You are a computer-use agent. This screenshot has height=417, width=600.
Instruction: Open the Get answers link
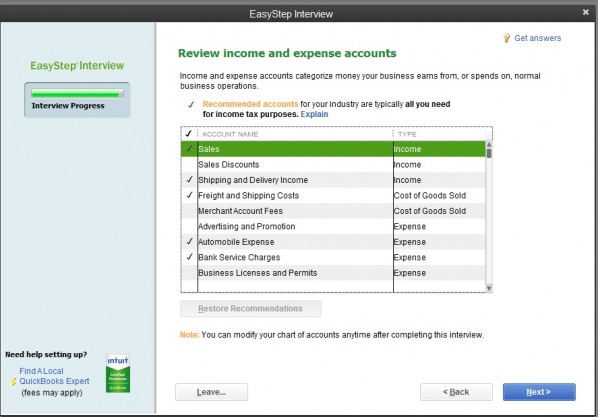pos(538,38)
